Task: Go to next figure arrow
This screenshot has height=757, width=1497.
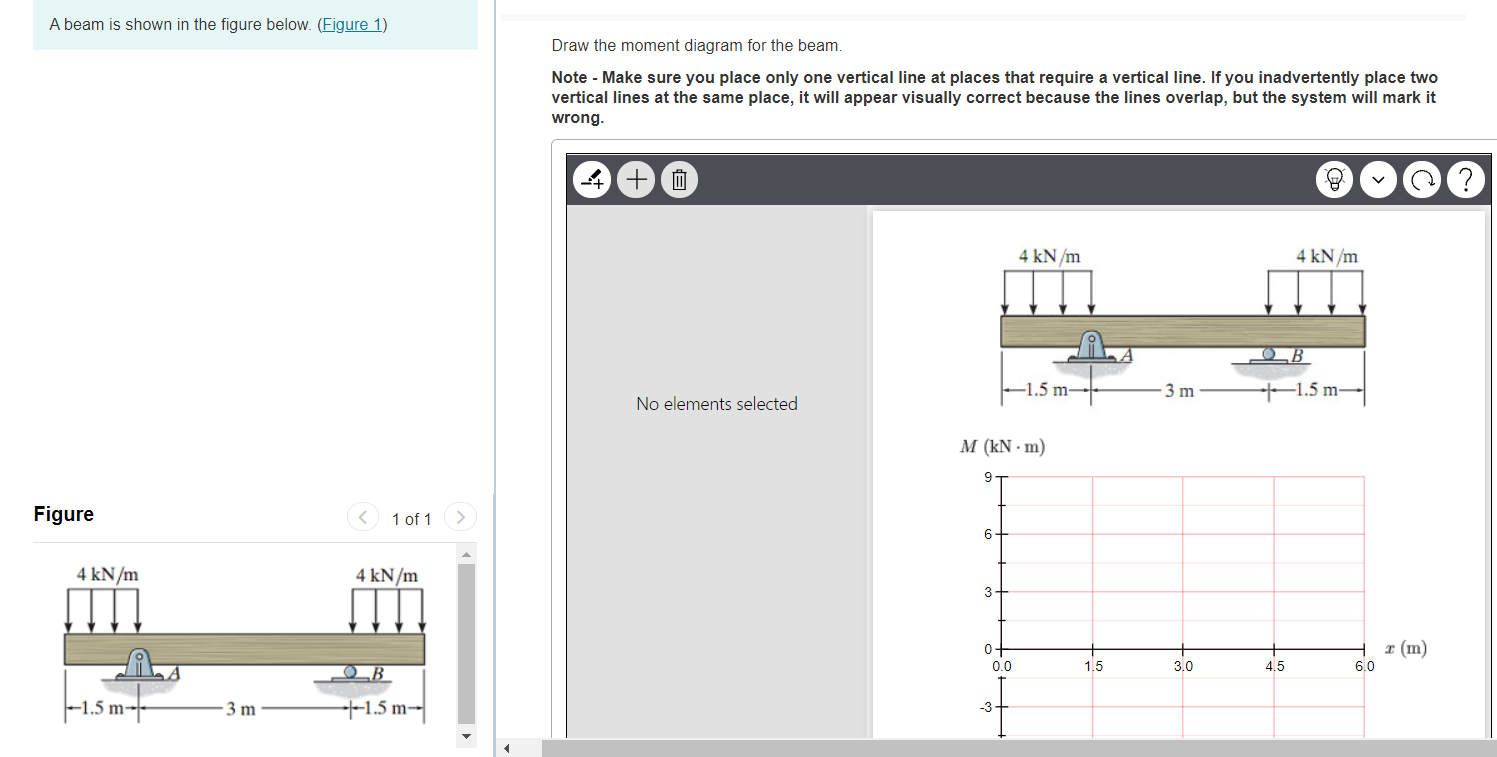Action: (x=460, y=517)
